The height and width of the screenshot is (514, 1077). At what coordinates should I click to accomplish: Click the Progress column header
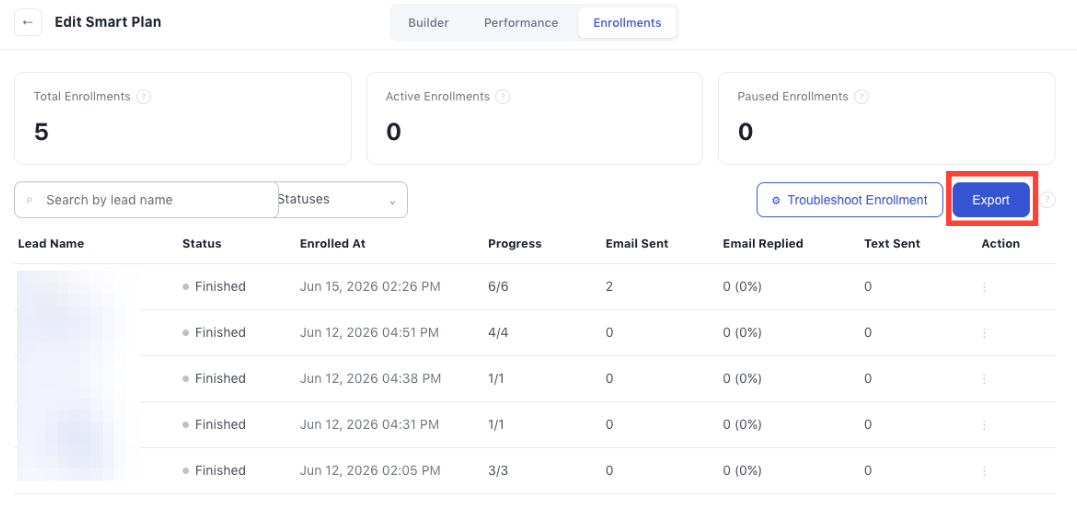514,243
